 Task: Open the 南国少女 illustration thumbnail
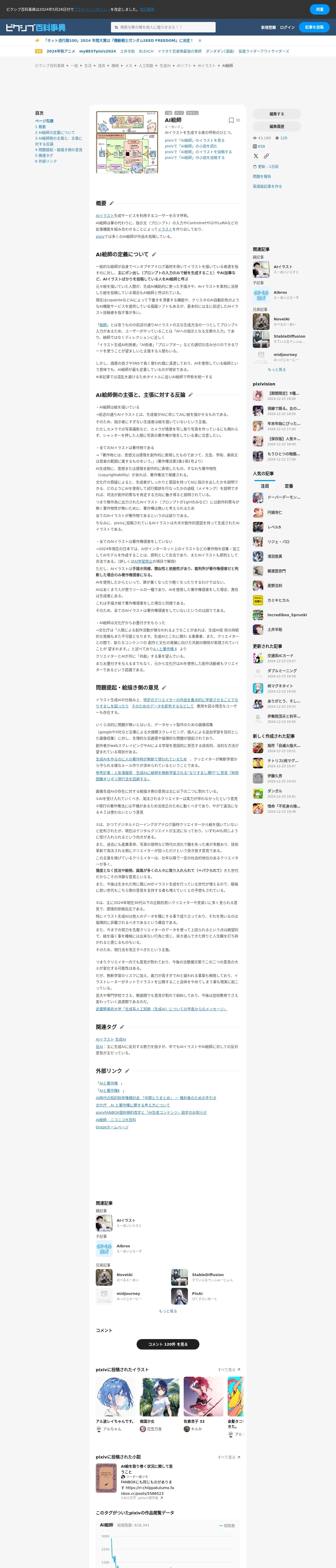point(160,1396)
